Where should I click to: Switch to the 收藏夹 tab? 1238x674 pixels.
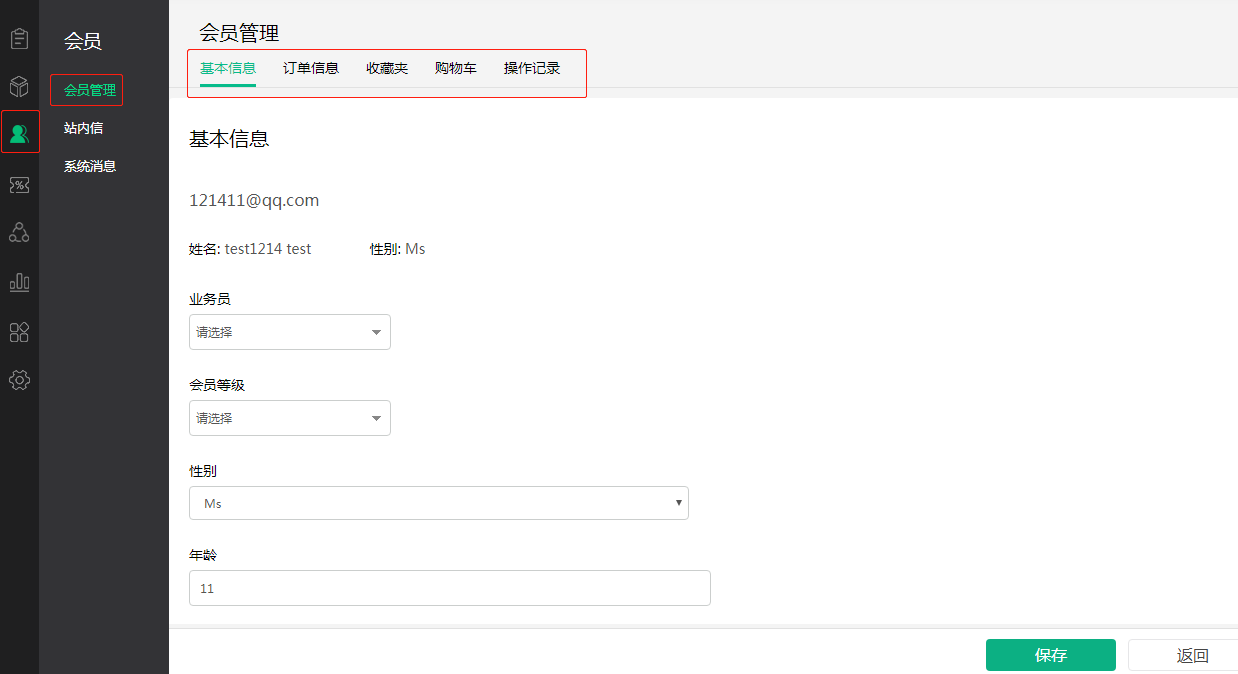[387, 68]
